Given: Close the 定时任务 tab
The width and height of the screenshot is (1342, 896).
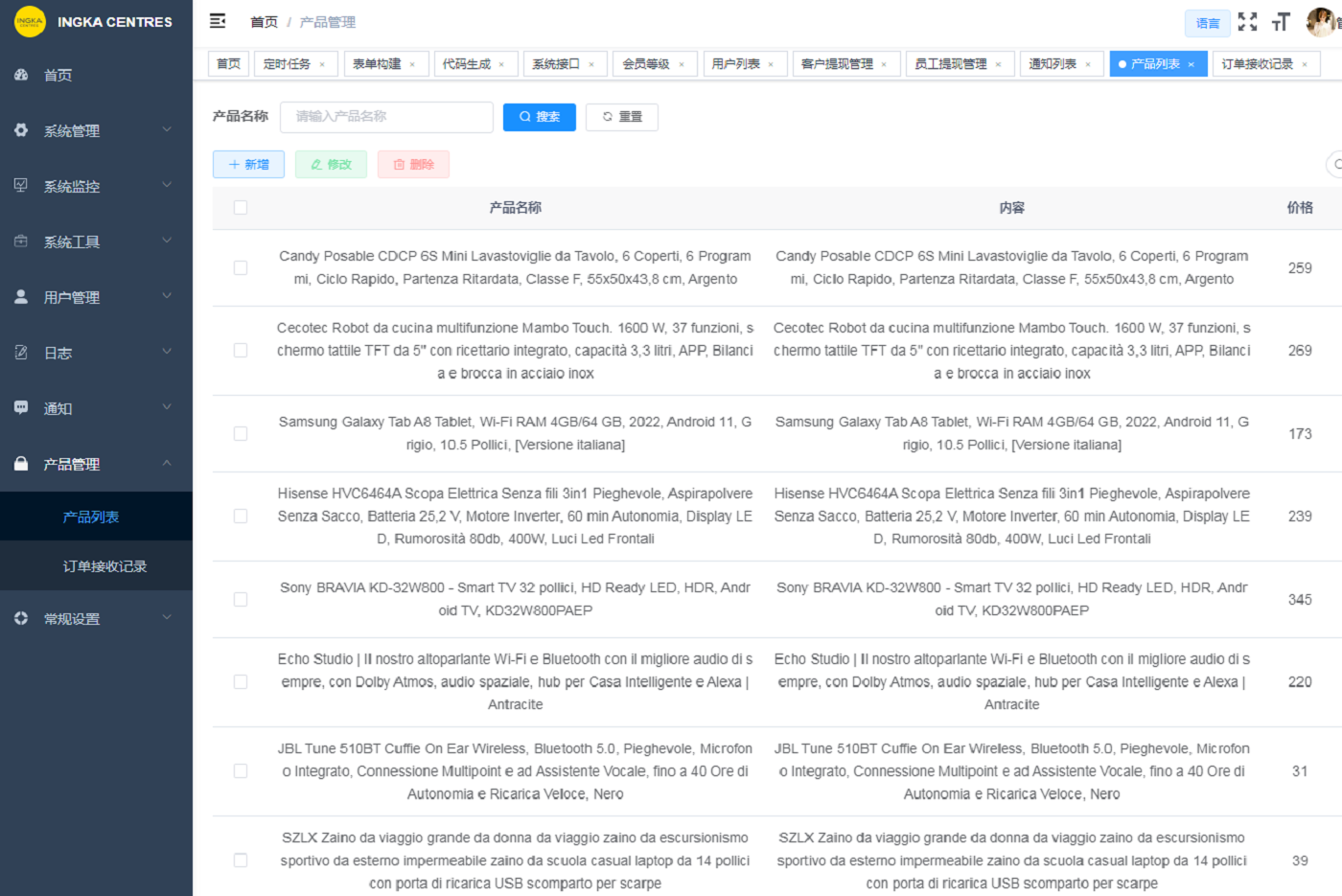Looking at the screenshot, I should (x=322, y=64).
